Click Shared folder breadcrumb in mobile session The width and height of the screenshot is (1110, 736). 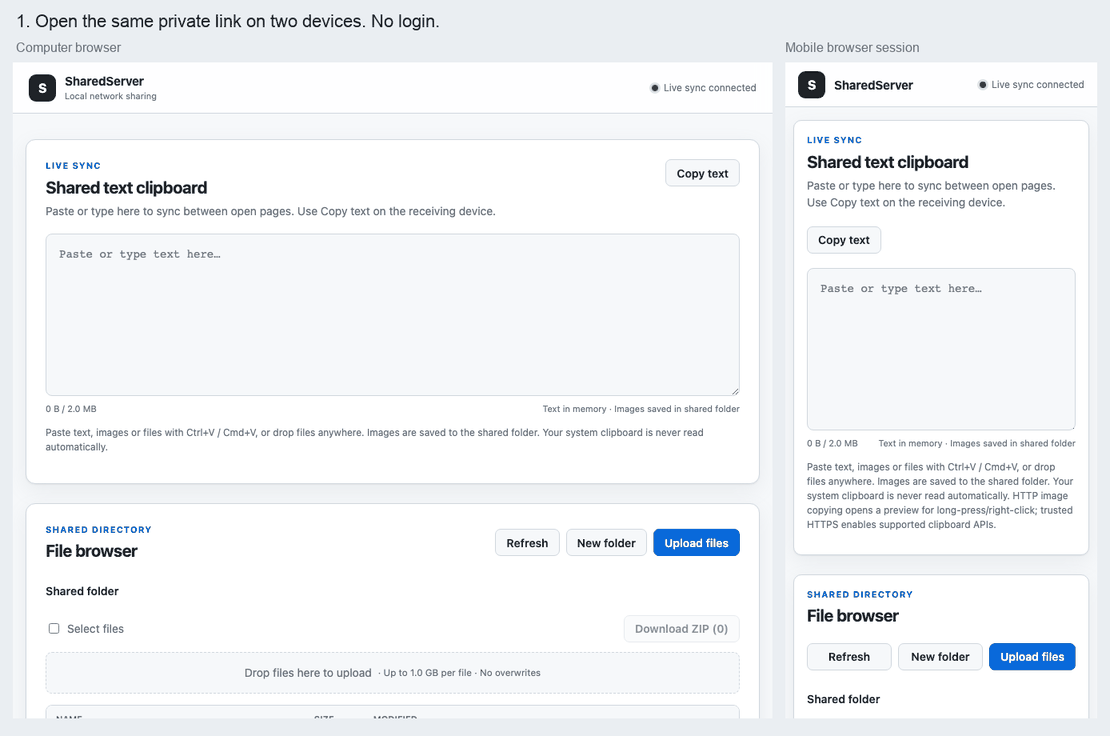843,699
